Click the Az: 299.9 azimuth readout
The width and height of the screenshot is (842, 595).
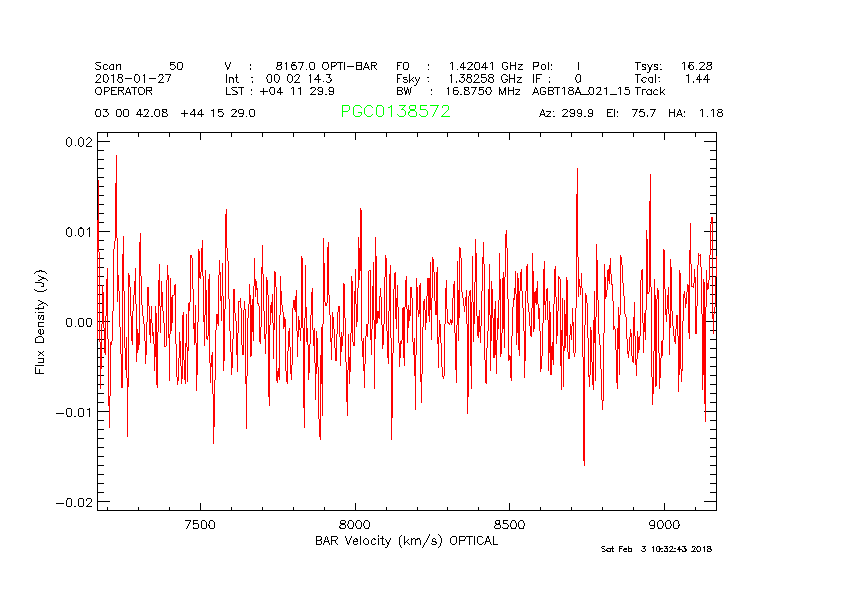pyautogui.click(x=566, y=113)
